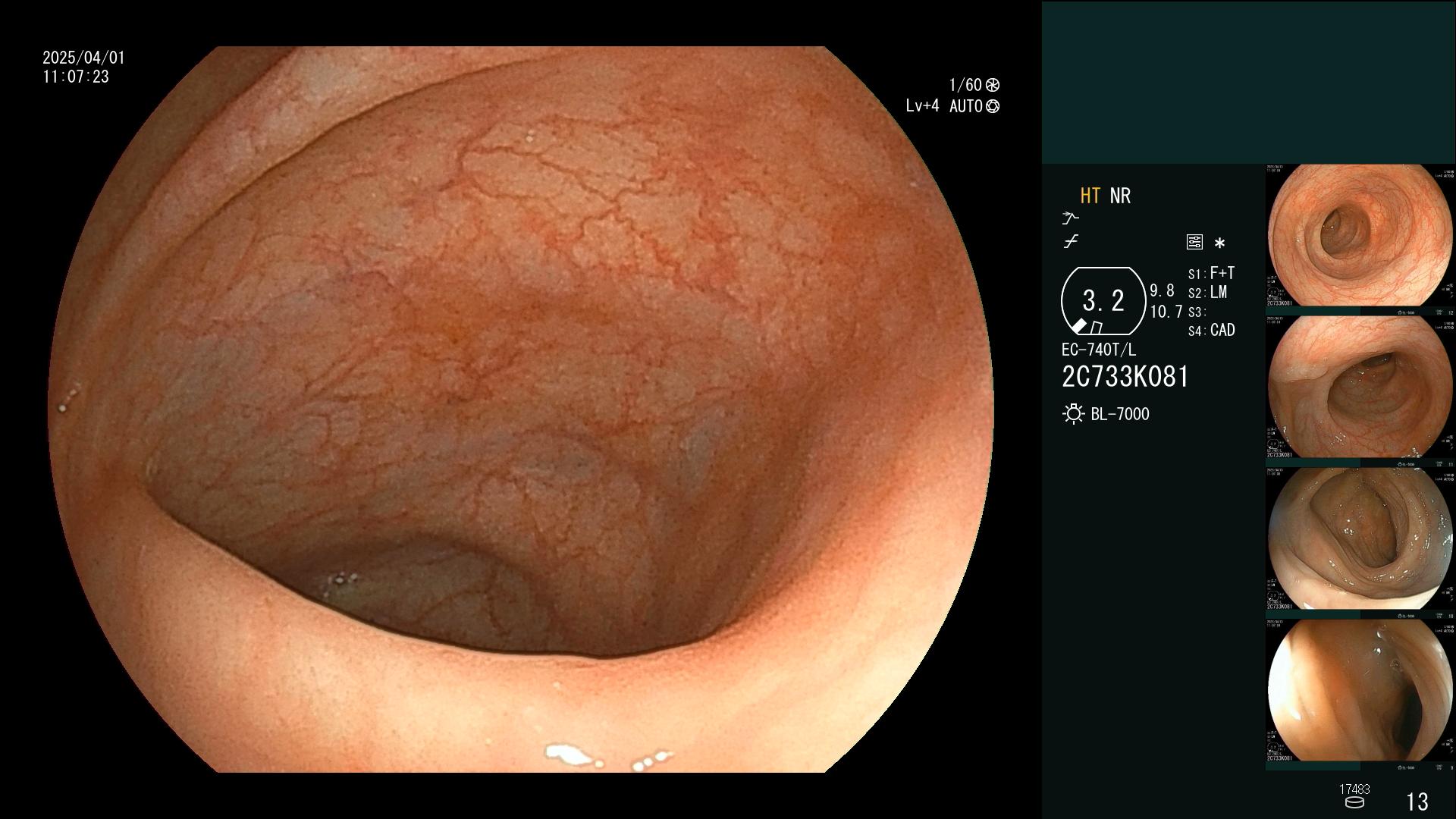
Task: Click the 9.8 value beside the scope indicator
Action: (1162, 291)
